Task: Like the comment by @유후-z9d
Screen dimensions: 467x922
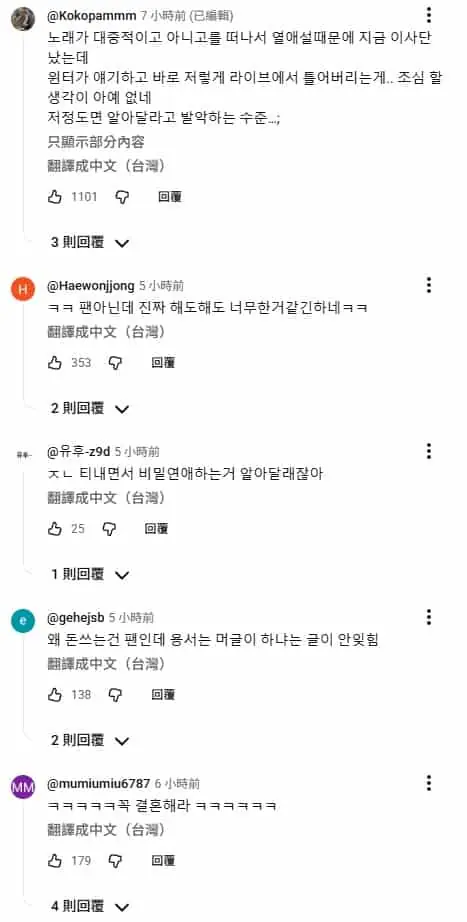Action: tap(55, 529)
